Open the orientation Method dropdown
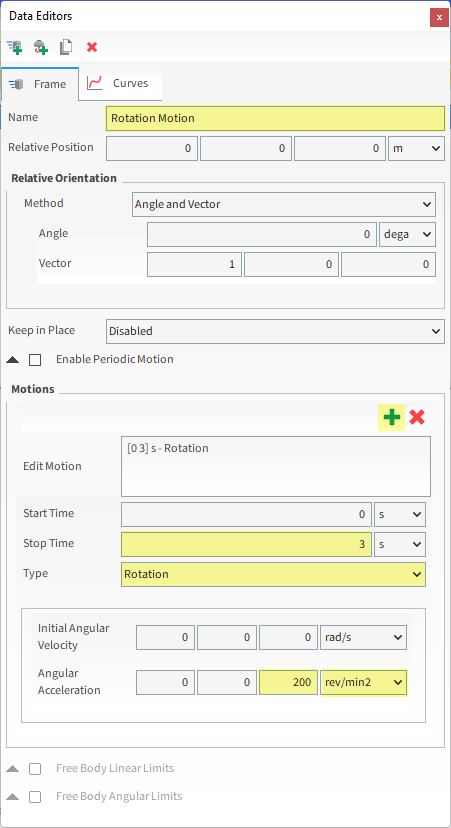 (284, 204)
